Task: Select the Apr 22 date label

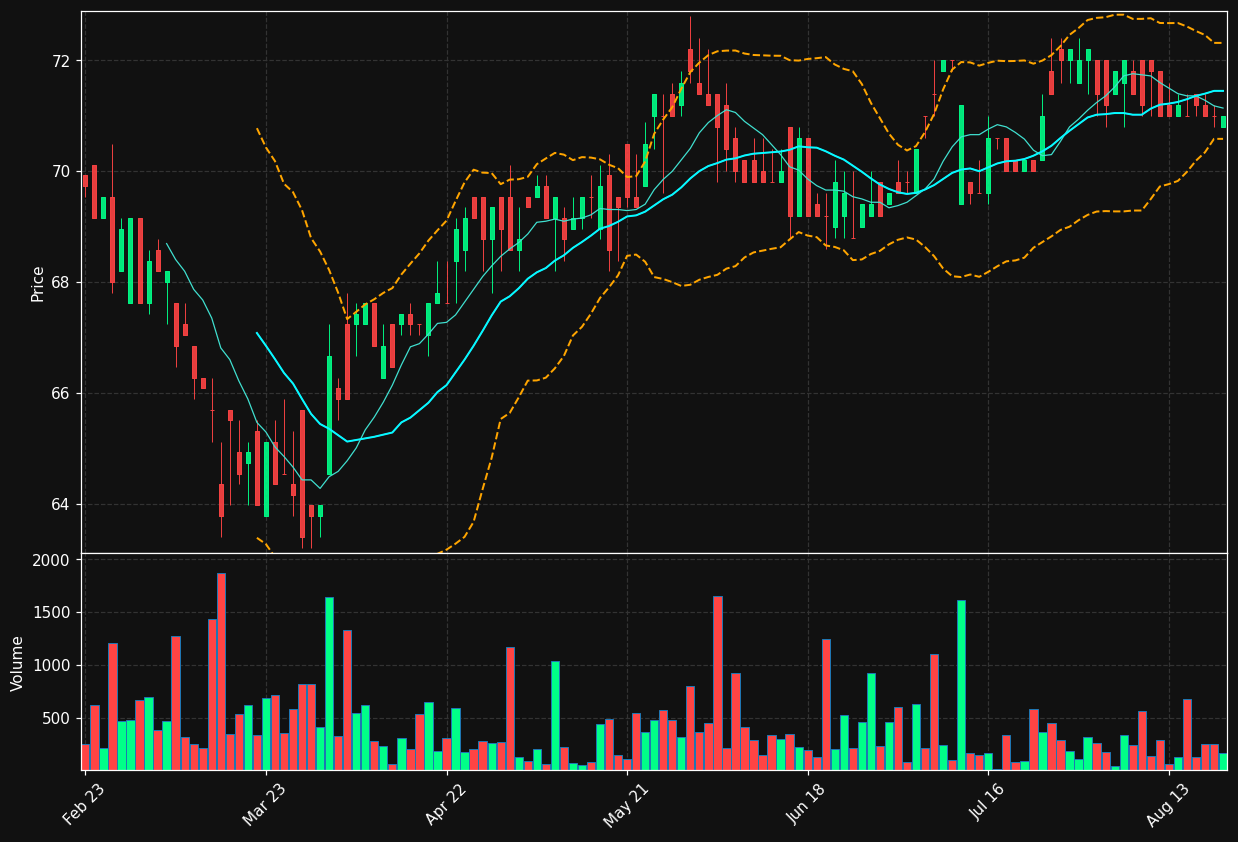Action: point(446,803)
